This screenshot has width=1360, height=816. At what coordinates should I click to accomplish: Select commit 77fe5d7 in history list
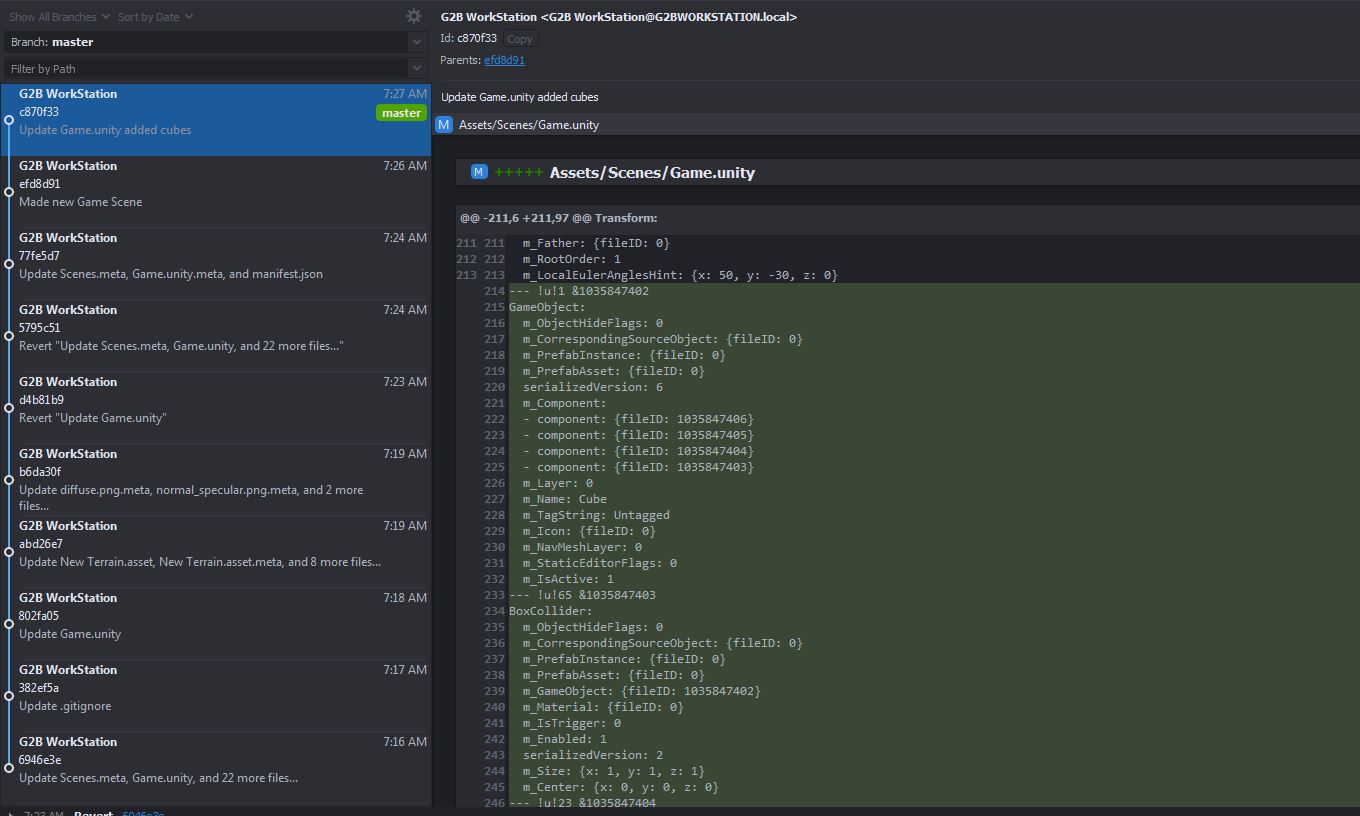click(200, 256)
